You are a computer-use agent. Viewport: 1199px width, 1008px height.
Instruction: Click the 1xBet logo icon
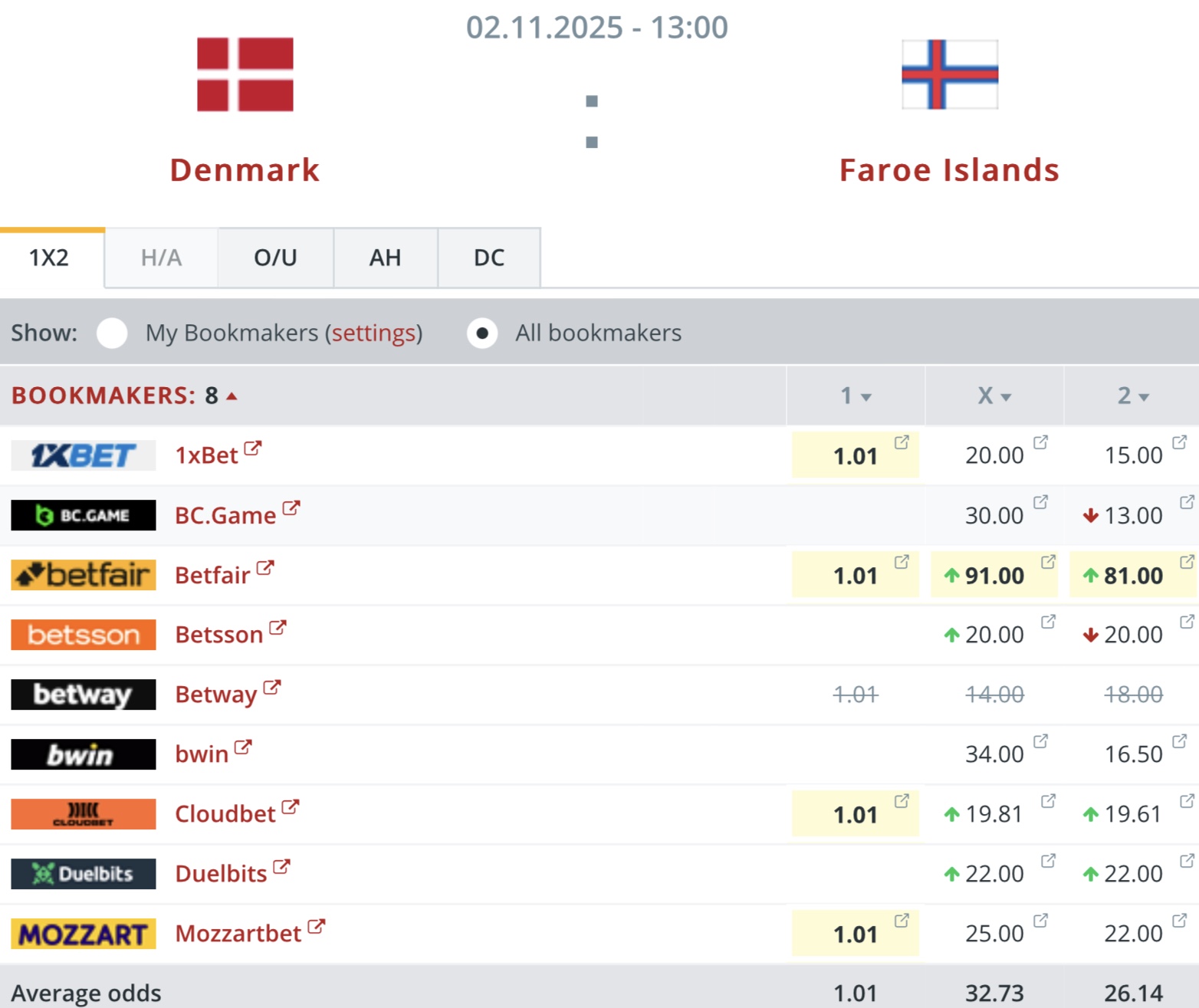[x=83, y=455]
